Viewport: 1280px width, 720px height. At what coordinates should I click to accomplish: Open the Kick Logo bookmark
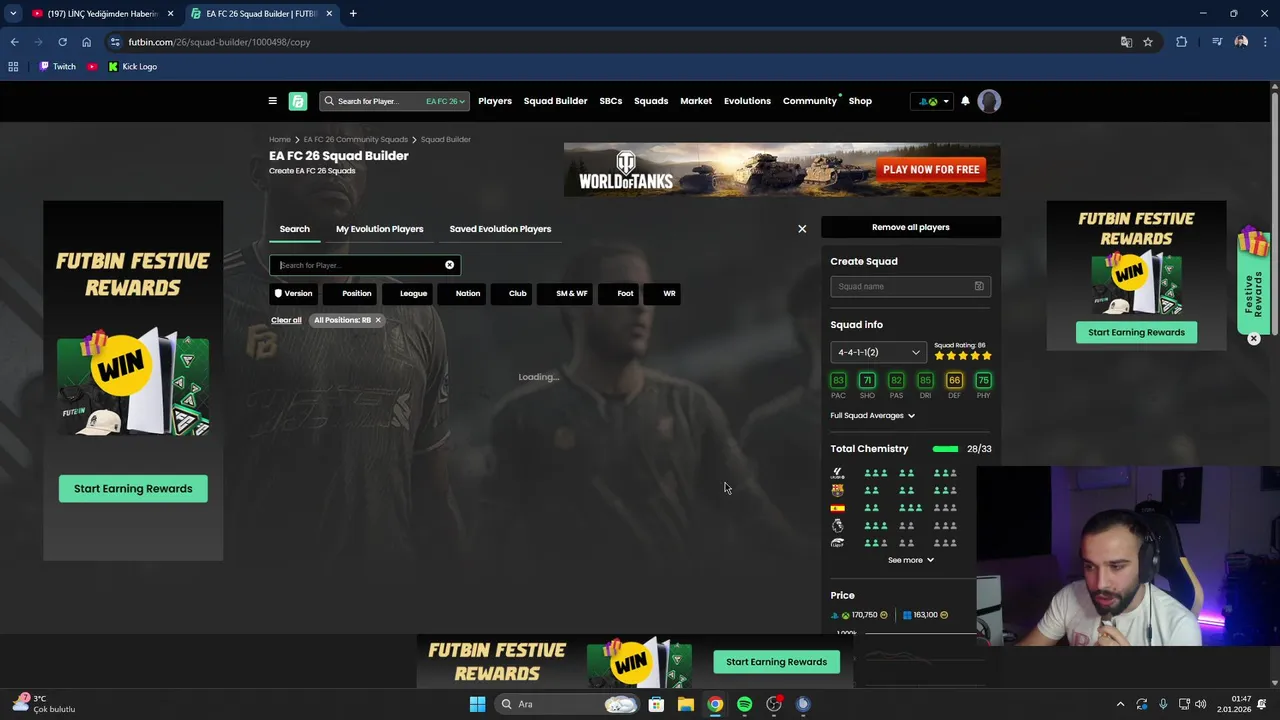click(132, 67)
